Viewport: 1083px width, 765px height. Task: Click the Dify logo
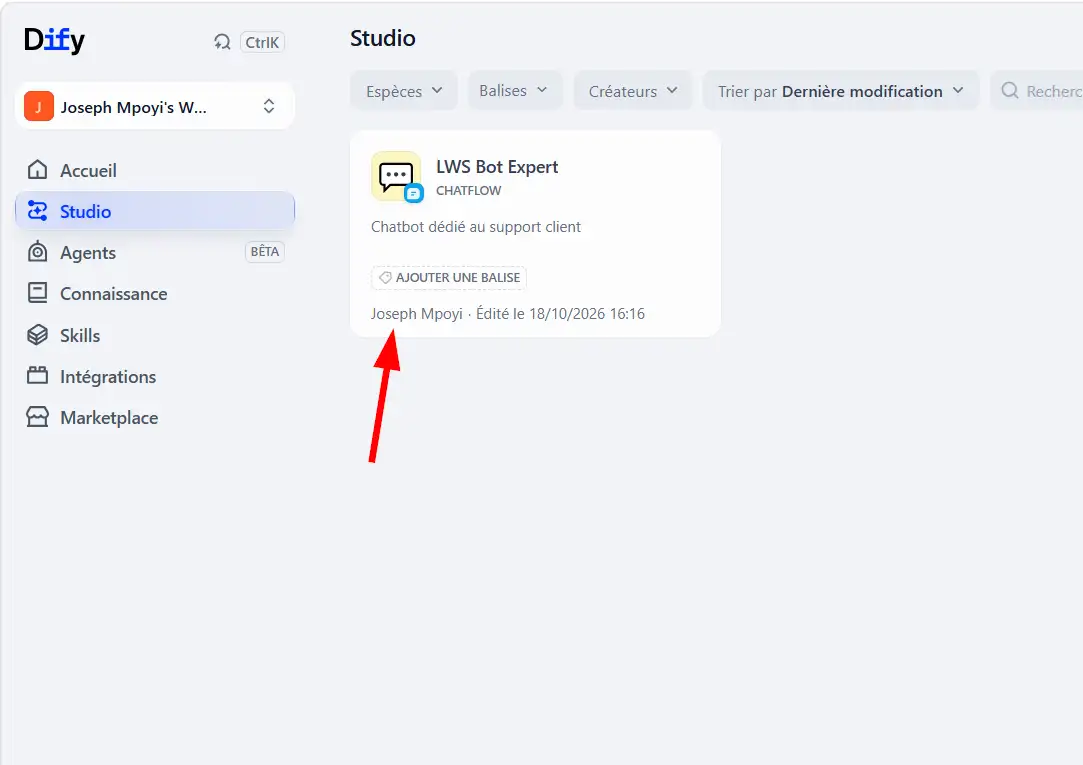click(54, 40)
